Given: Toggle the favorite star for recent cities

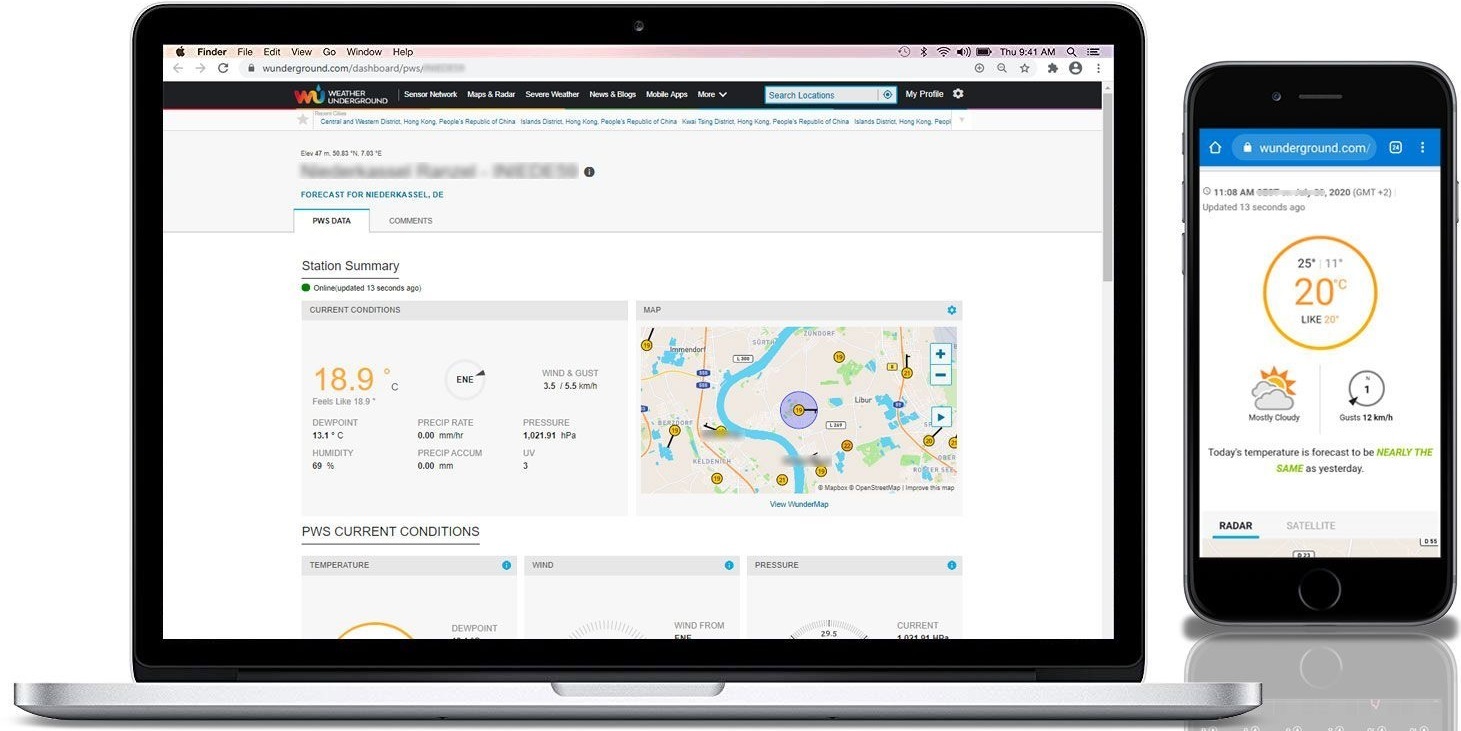Looking at the screenshot, I should (x=303, y=120).
